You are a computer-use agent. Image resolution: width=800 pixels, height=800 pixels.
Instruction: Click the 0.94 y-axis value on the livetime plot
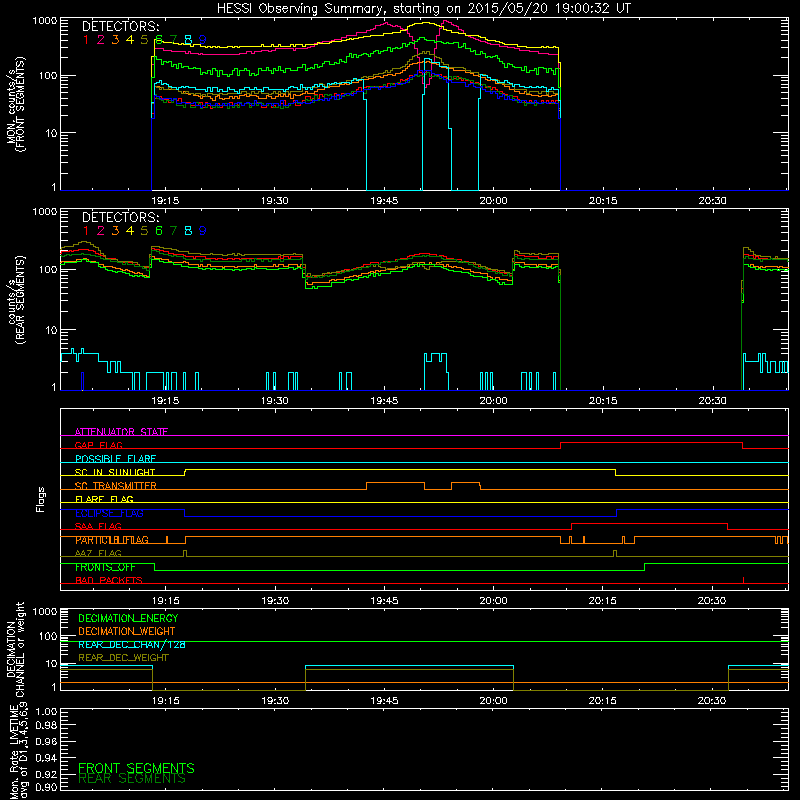47,757
